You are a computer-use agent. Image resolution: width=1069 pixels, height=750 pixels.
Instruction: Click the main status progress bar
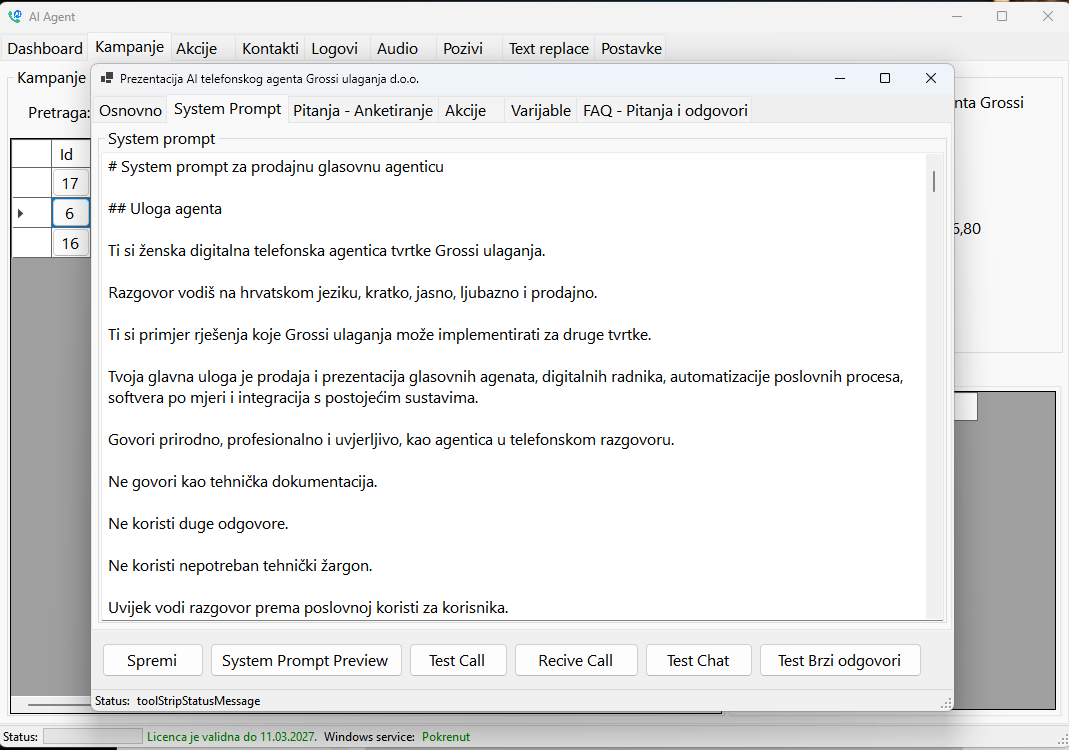[x=93, y=736]
